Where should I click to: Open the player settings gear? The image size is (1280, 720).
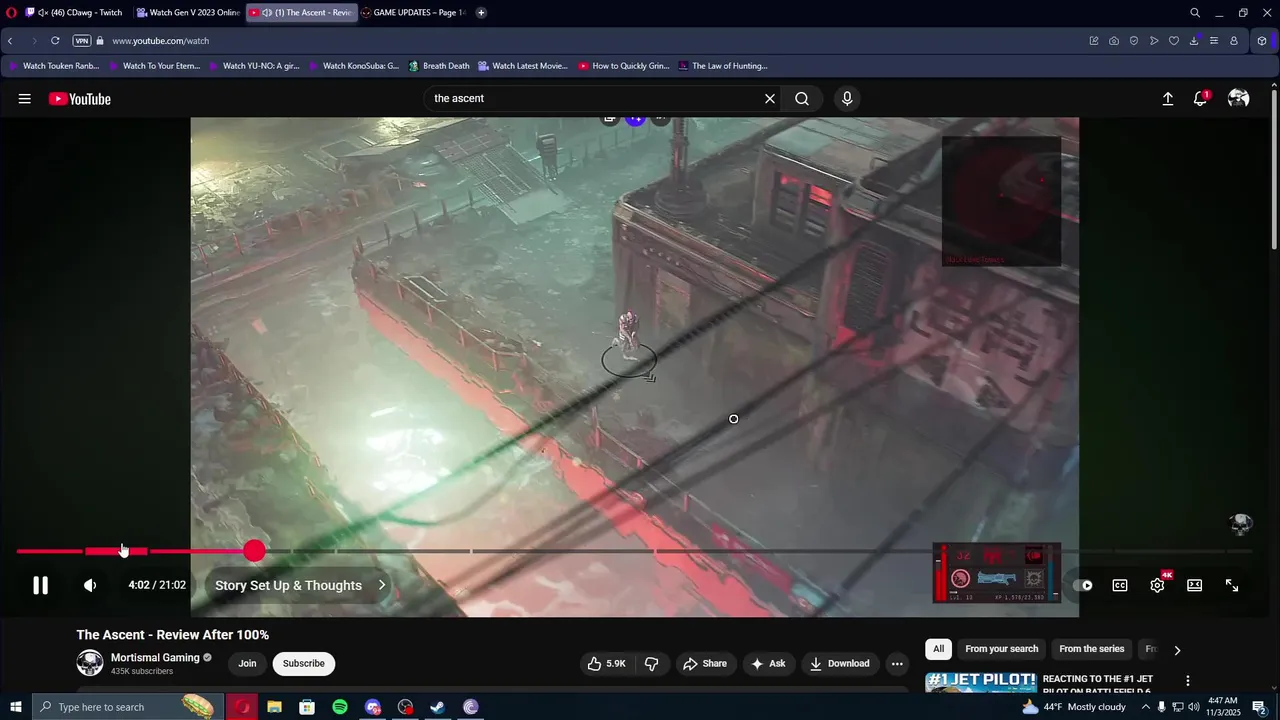pyautogui.click(x=1157, y=585)
